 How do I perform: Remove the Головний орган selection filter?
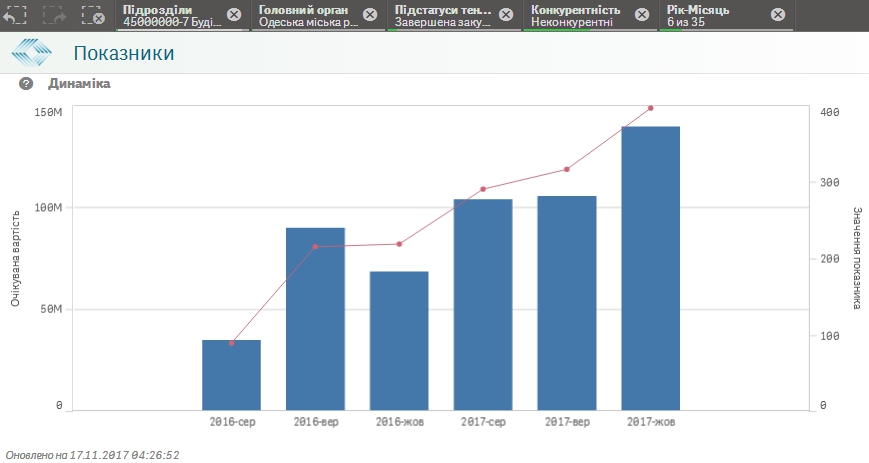tap(369, 15)
